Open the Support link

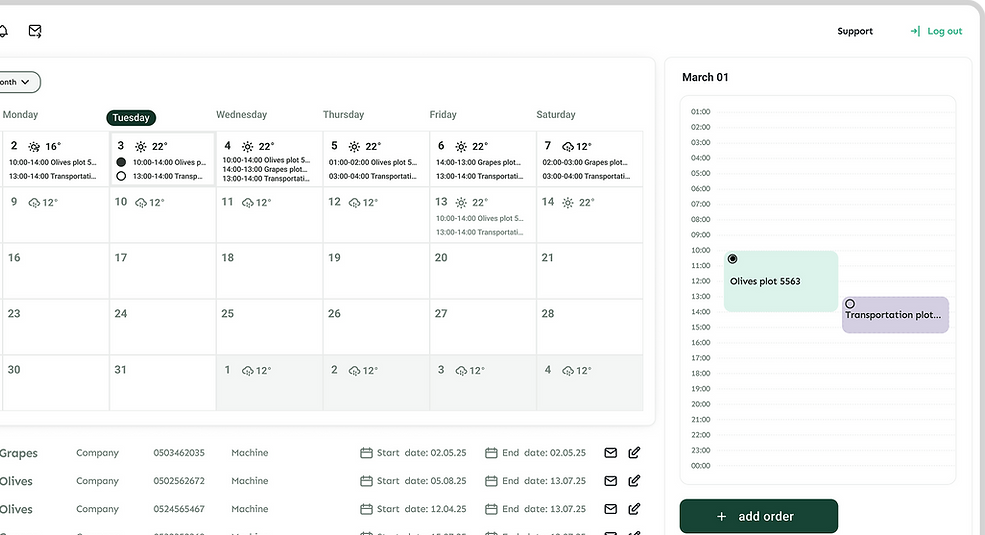tap(855, 31)
